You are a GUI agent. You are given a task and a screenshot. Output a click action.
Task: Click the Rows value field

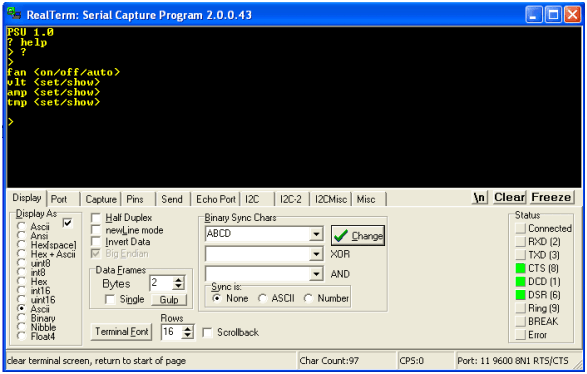pyautogui.click(x=172, y=332)
